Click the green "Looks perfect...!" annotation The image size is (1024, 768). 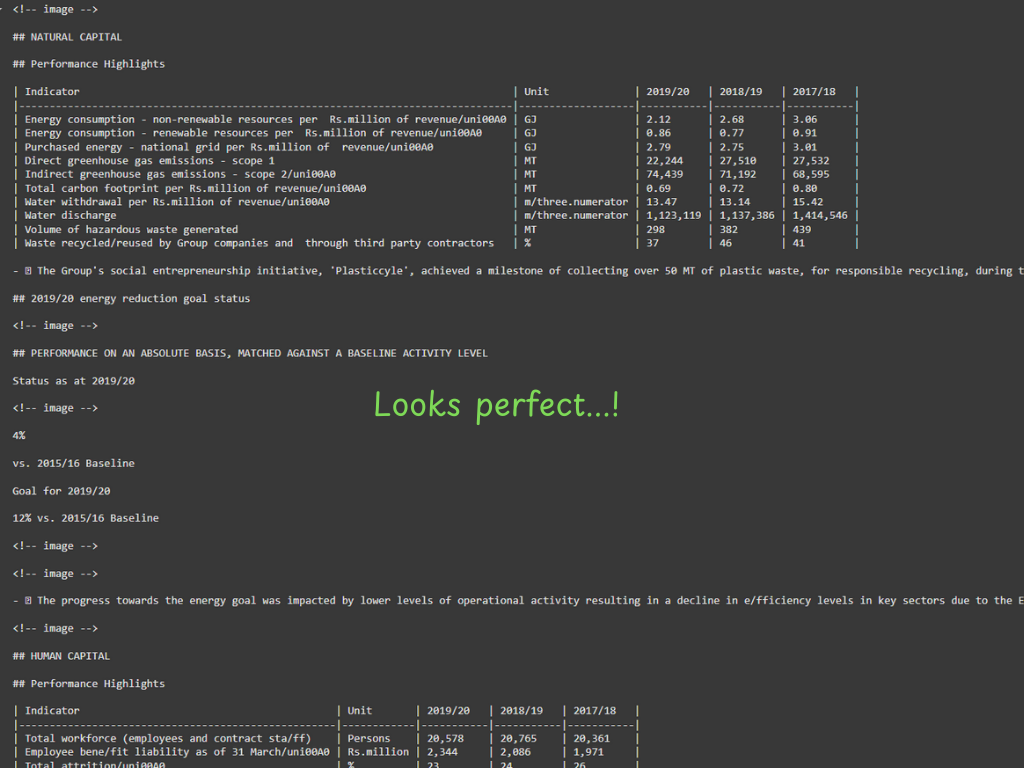496,405
